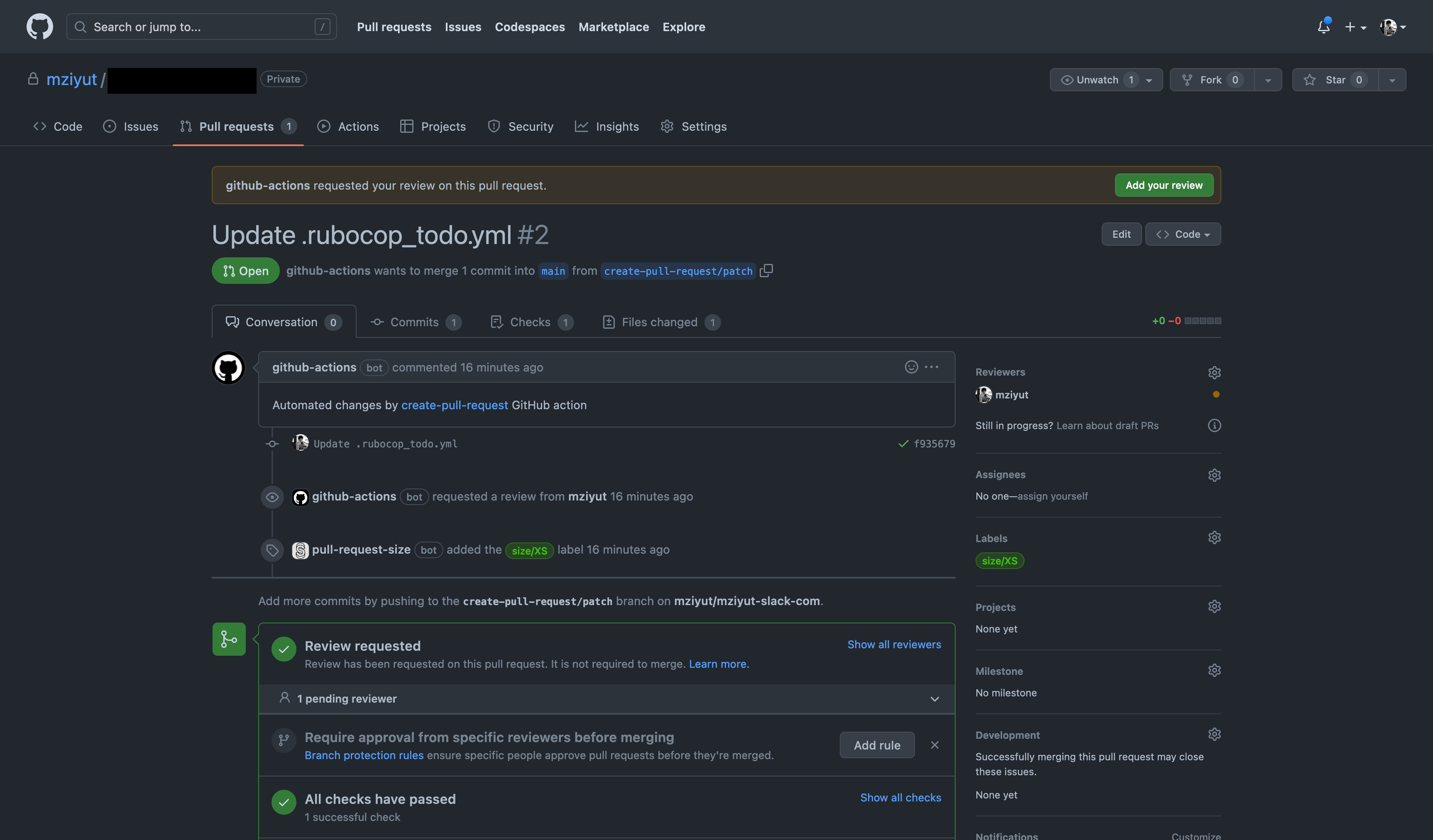Screen dimensions: 1433x840
Task: Open Pull requests in top navigation
Action: tap(394, 27)
